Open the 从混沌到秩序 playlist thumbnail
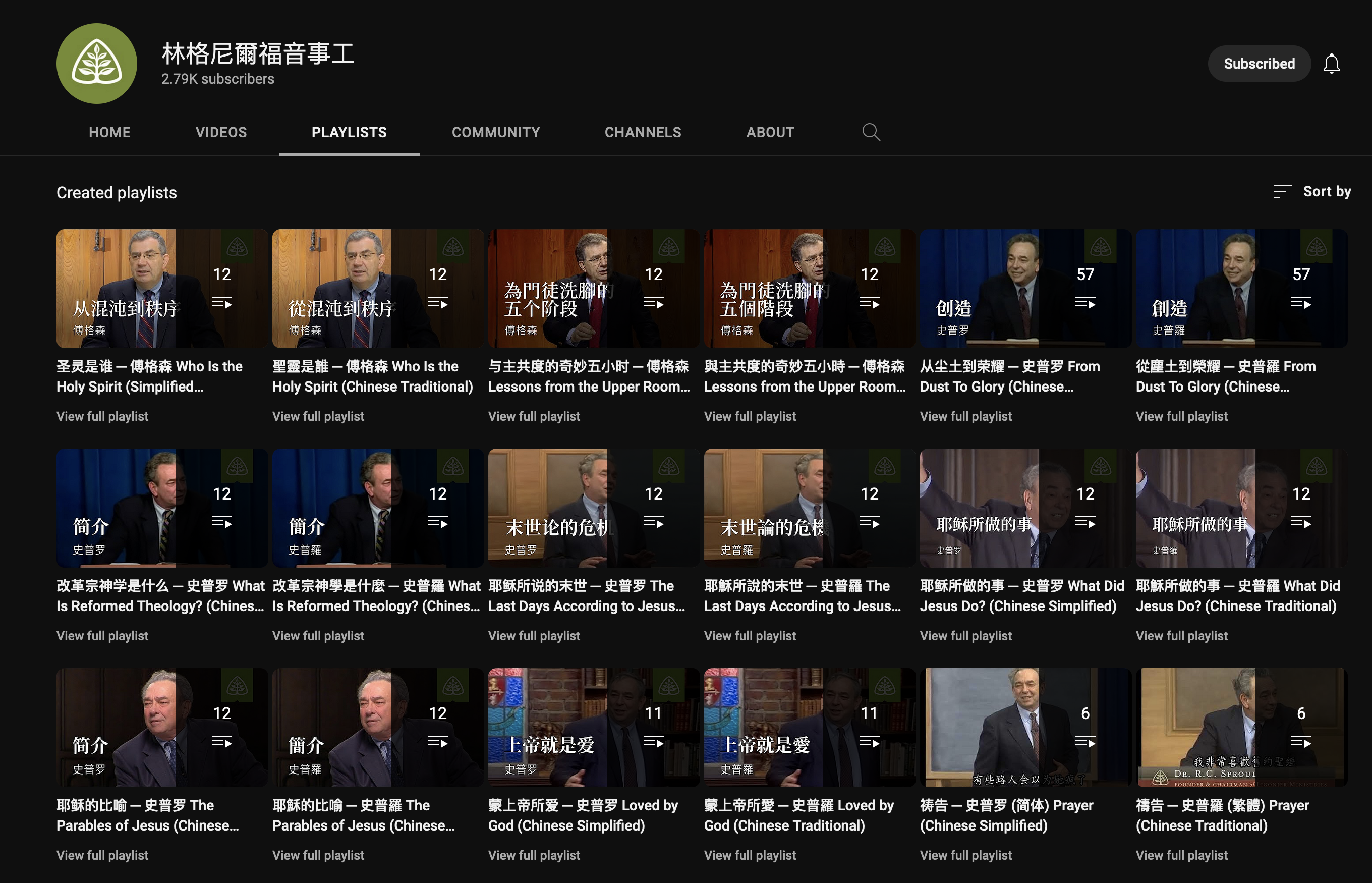 pos(162,289)
